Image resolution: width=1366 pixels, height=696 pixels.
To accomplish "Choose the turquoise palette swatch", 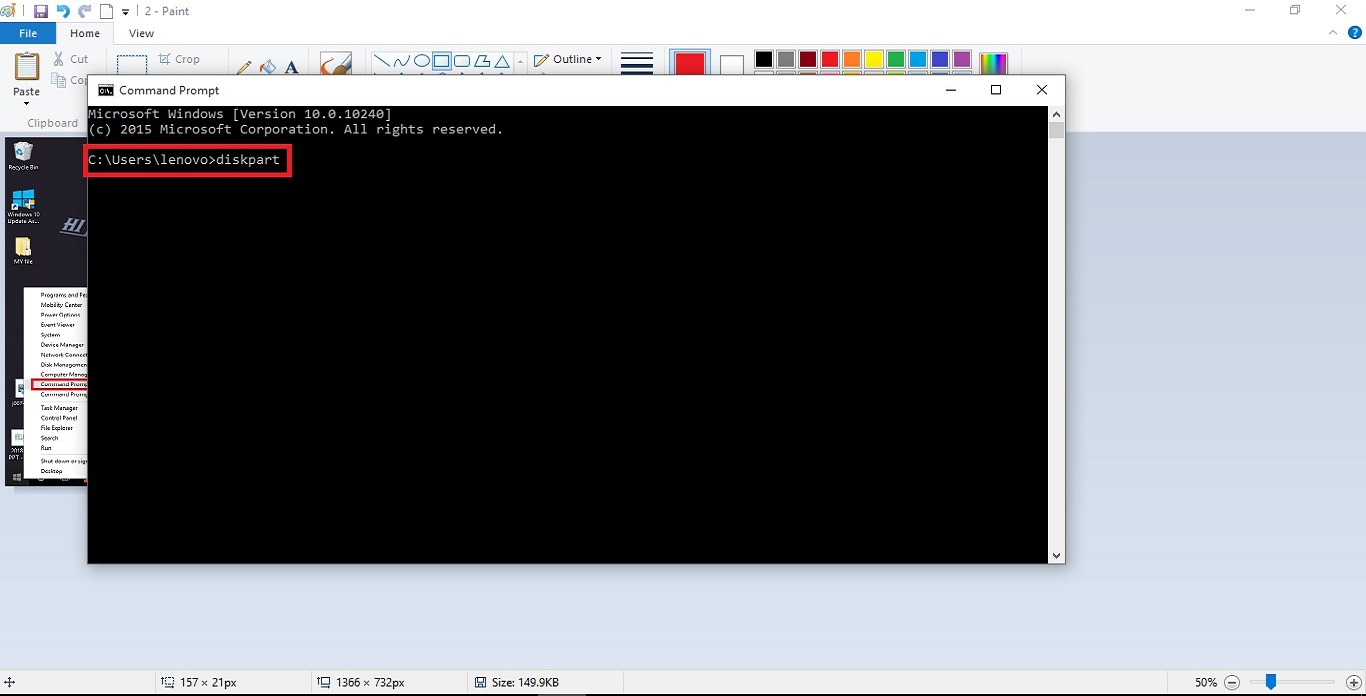I will (x=918, y=60).
